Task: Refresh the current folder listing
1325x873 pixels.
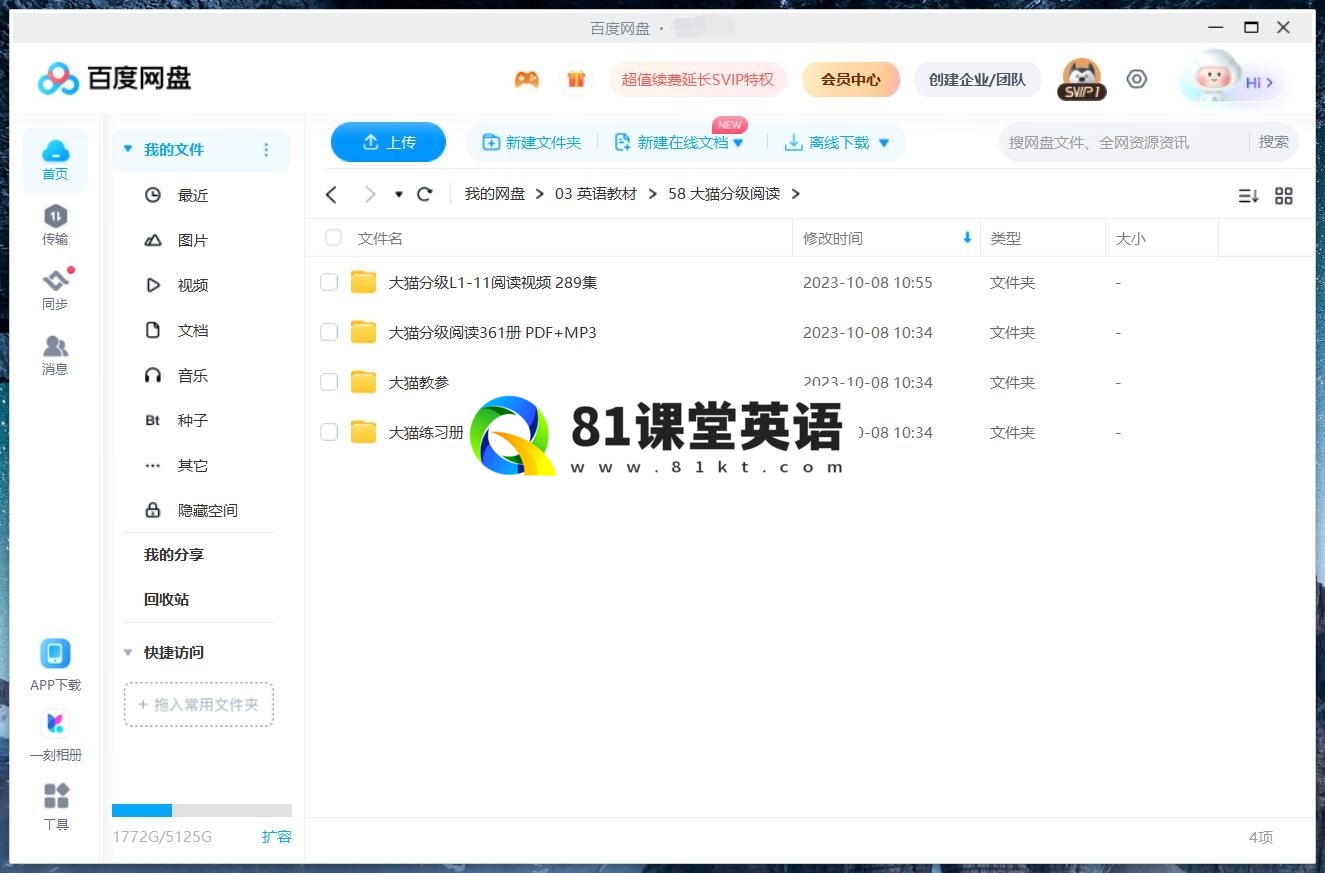Action: (x=425, y=194)
